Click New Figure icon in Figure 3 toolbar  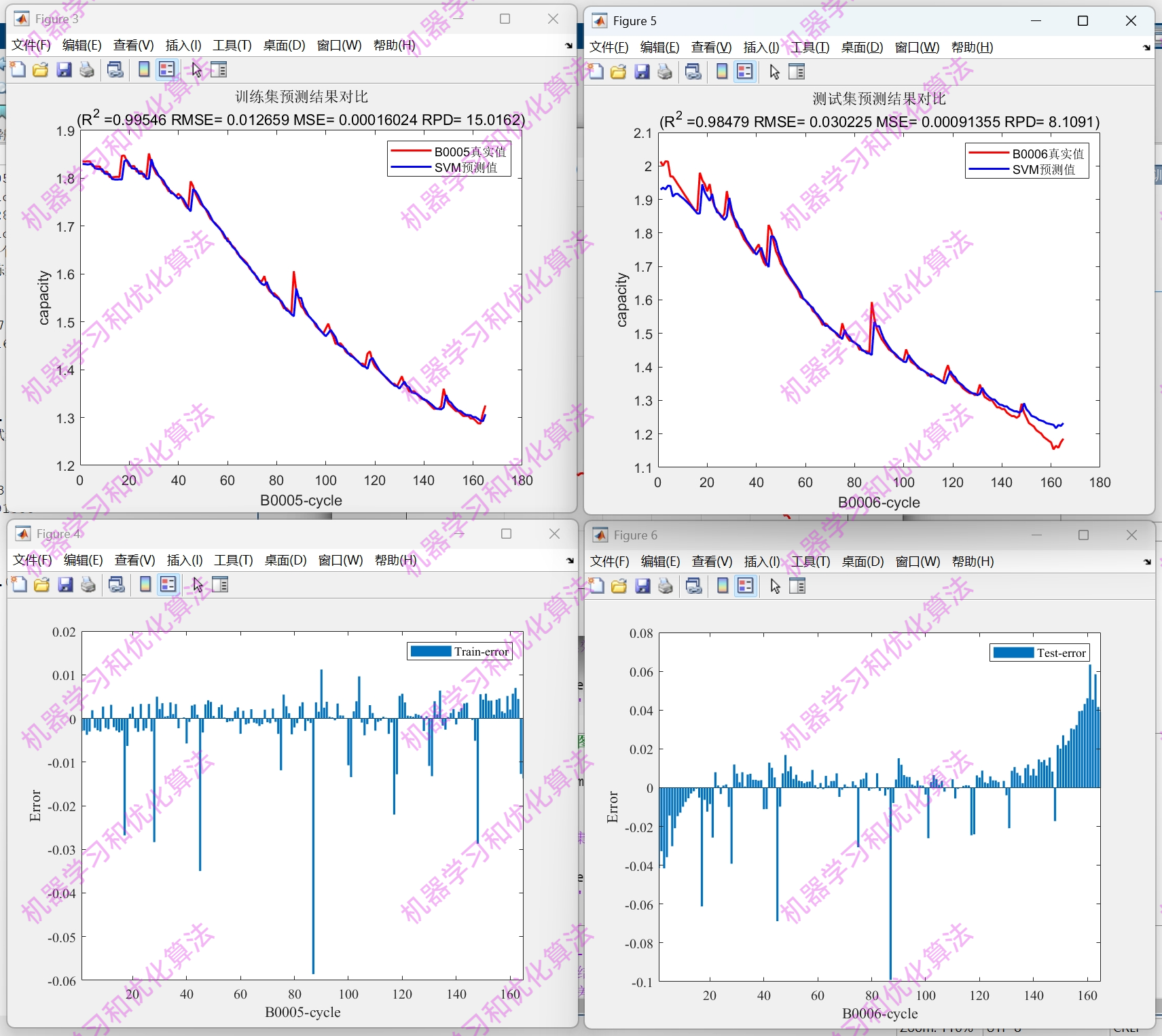point(18,69)
